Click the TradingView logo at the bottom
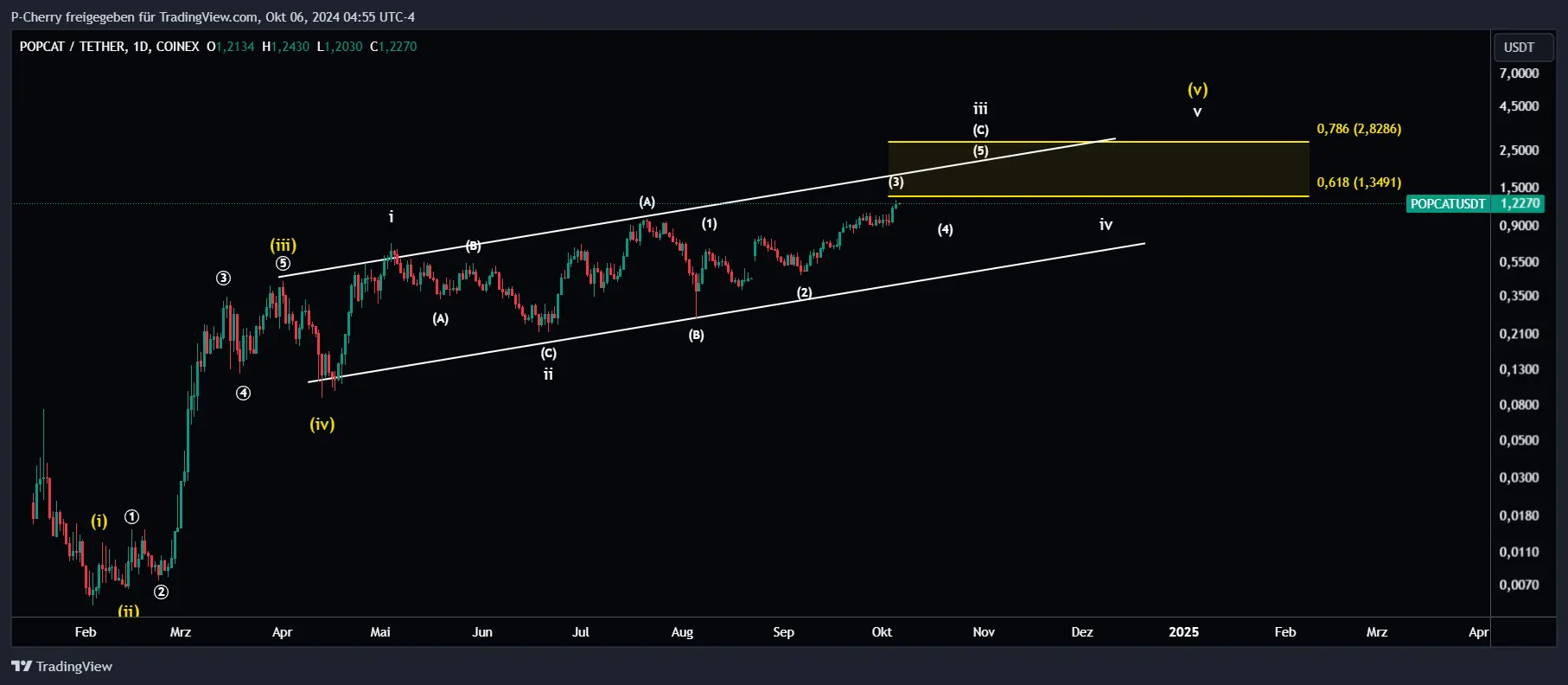The width and height of the screenshot is (1568, 685). 61,666
